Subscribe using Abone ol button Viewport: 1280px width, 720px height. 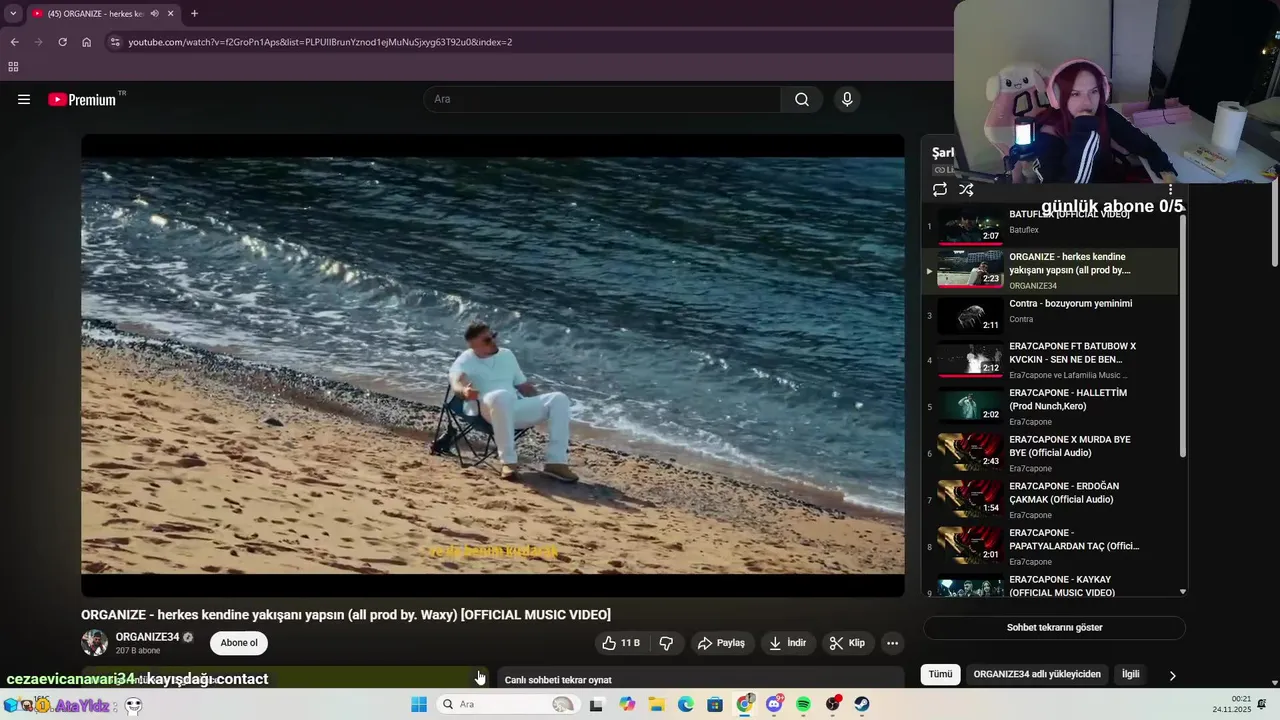tap(239, 643)
